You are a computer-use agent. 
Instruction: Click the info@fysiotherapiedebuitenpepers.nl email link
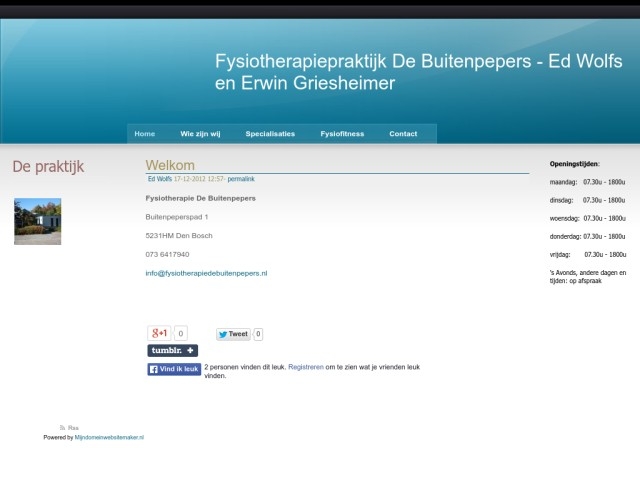[206, 273]
